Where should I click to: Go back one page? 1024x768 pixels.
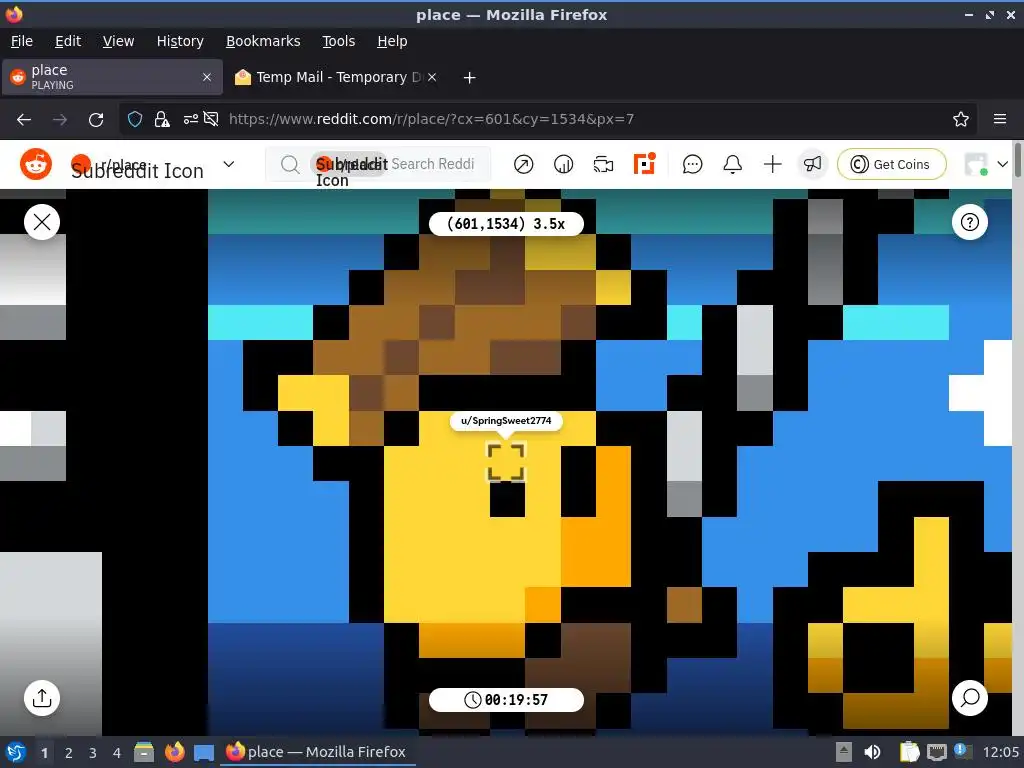coord(24,120)
